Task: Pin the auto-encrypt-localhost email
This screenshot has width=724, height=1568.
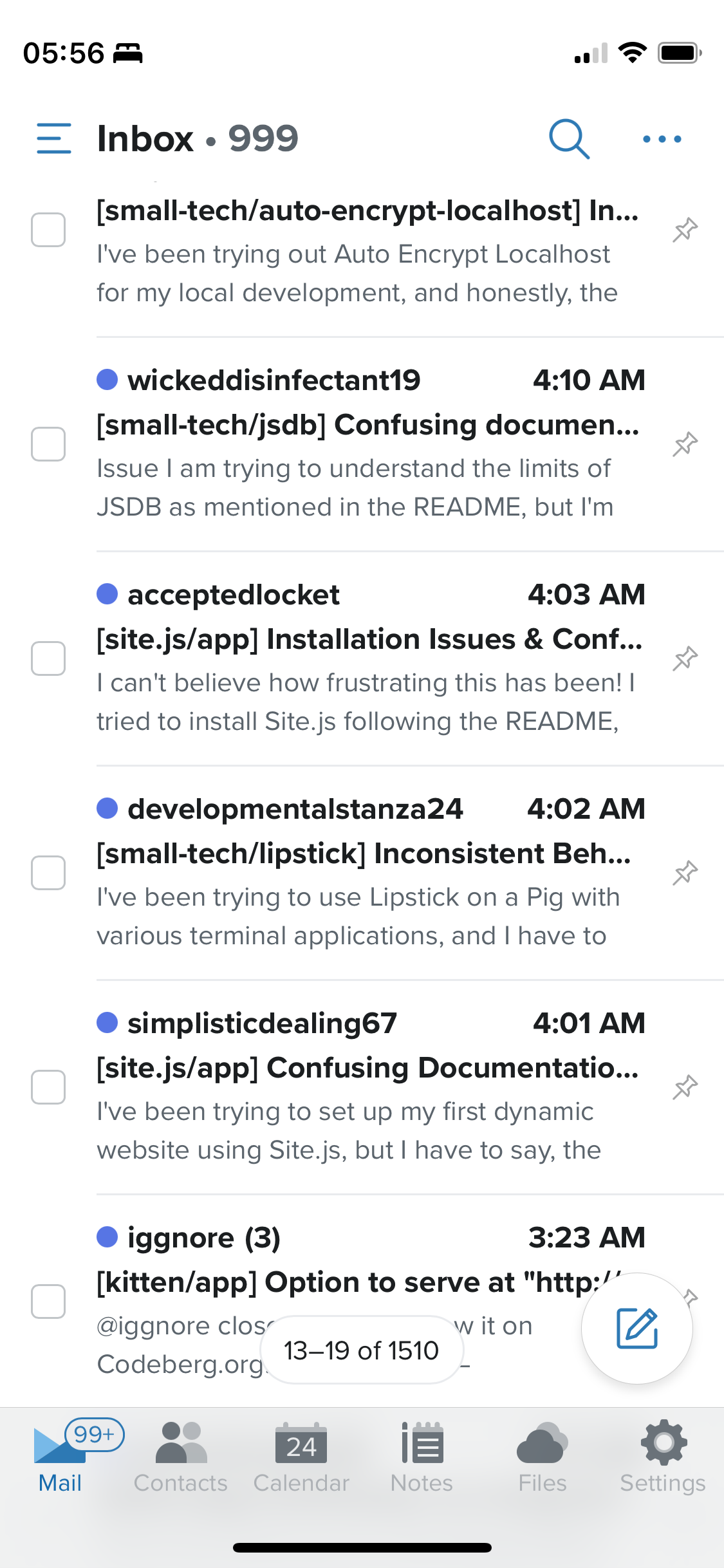Action: tap(685, 230)
